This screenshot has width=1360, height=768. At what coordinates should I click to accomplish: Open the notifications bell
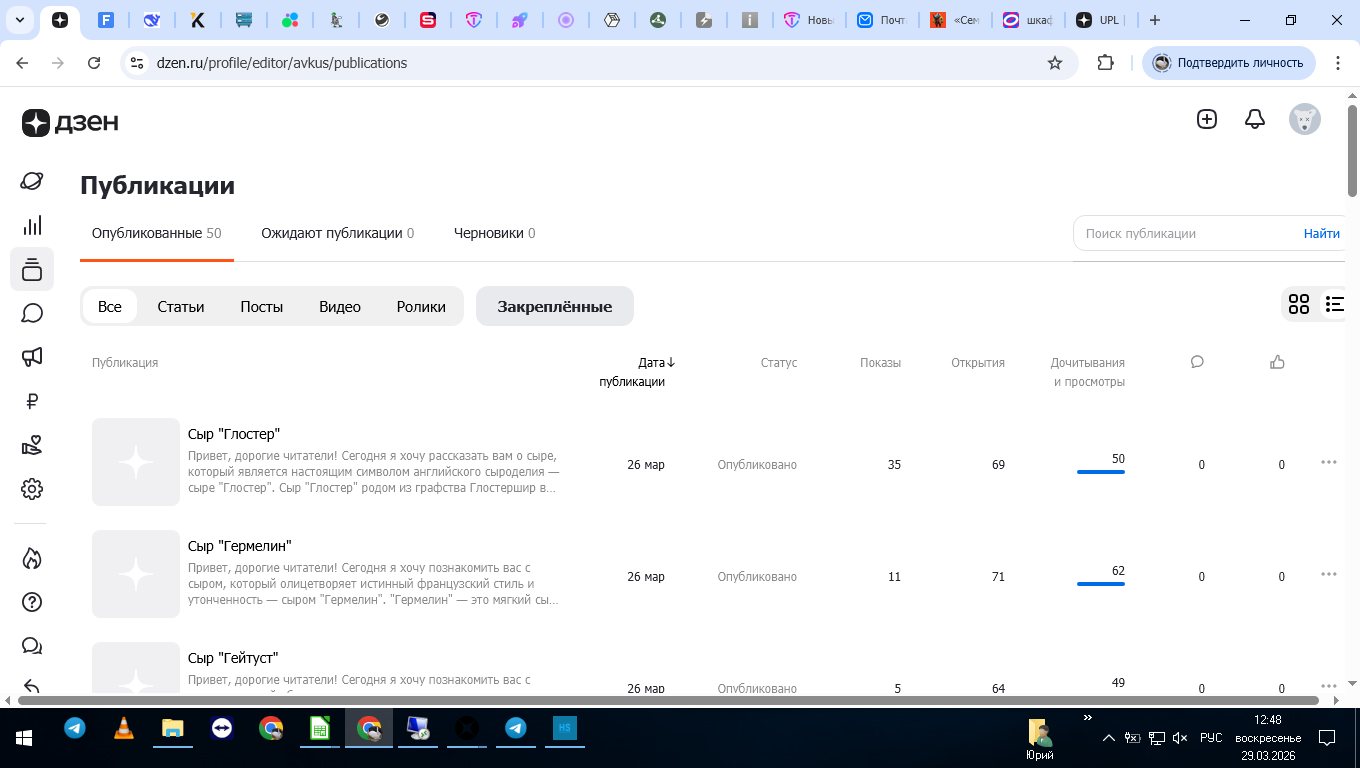coord(1255,119)
